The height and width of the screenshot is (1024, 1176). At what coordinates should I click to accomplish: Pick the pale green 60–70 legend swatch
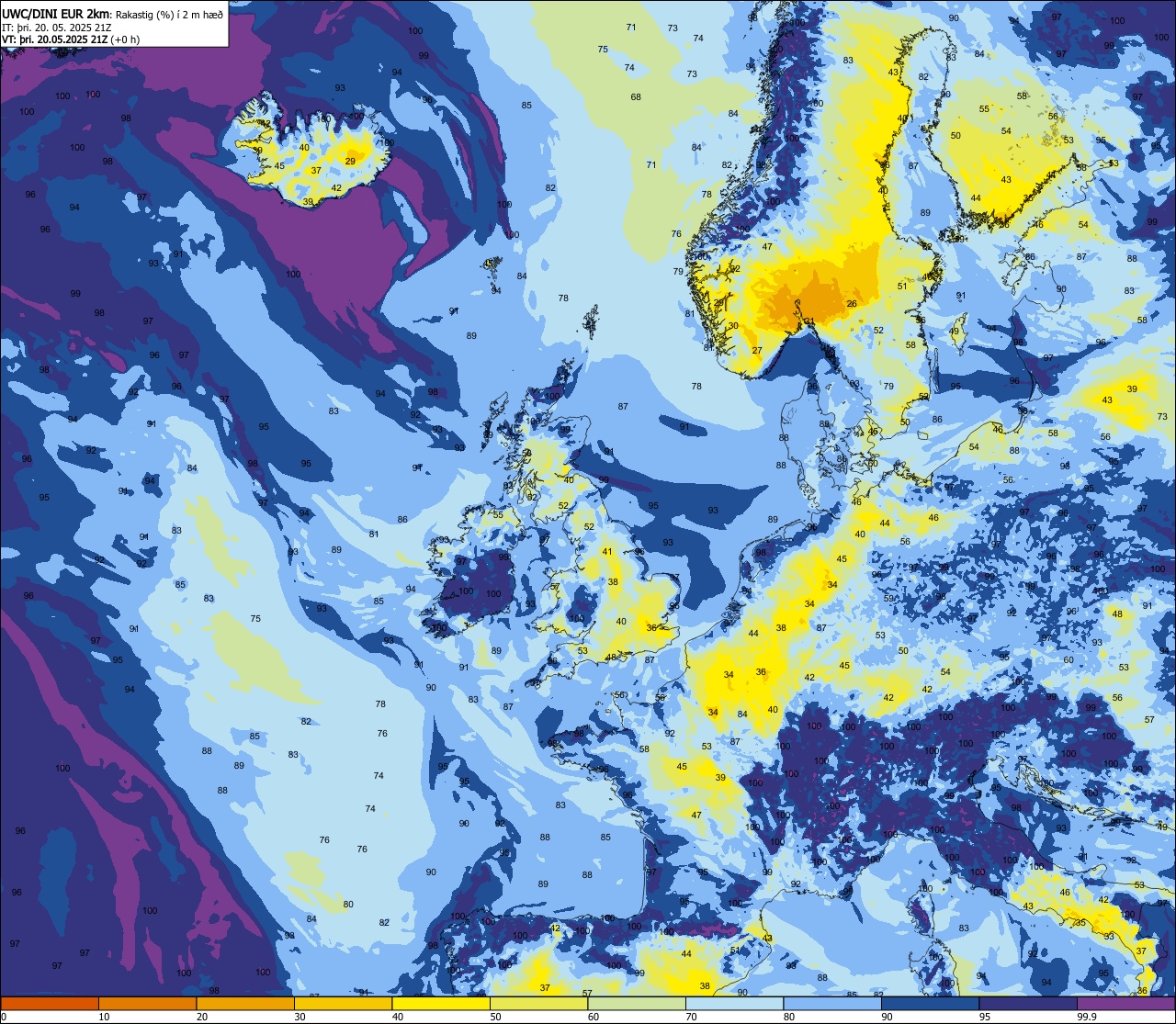pos(637,1003)
